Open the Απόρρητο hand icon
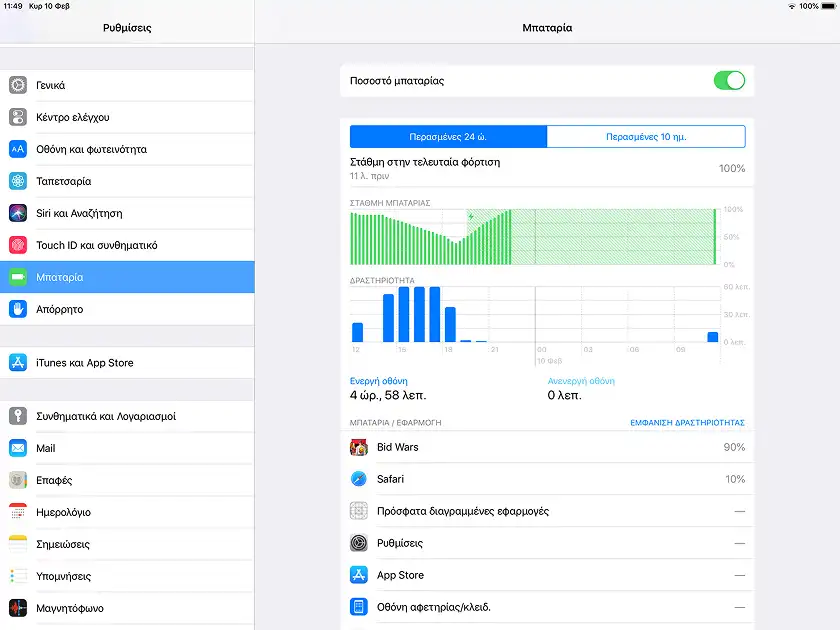Image resolution: width=840 pixels, height=630 pixels. [18, 309]
